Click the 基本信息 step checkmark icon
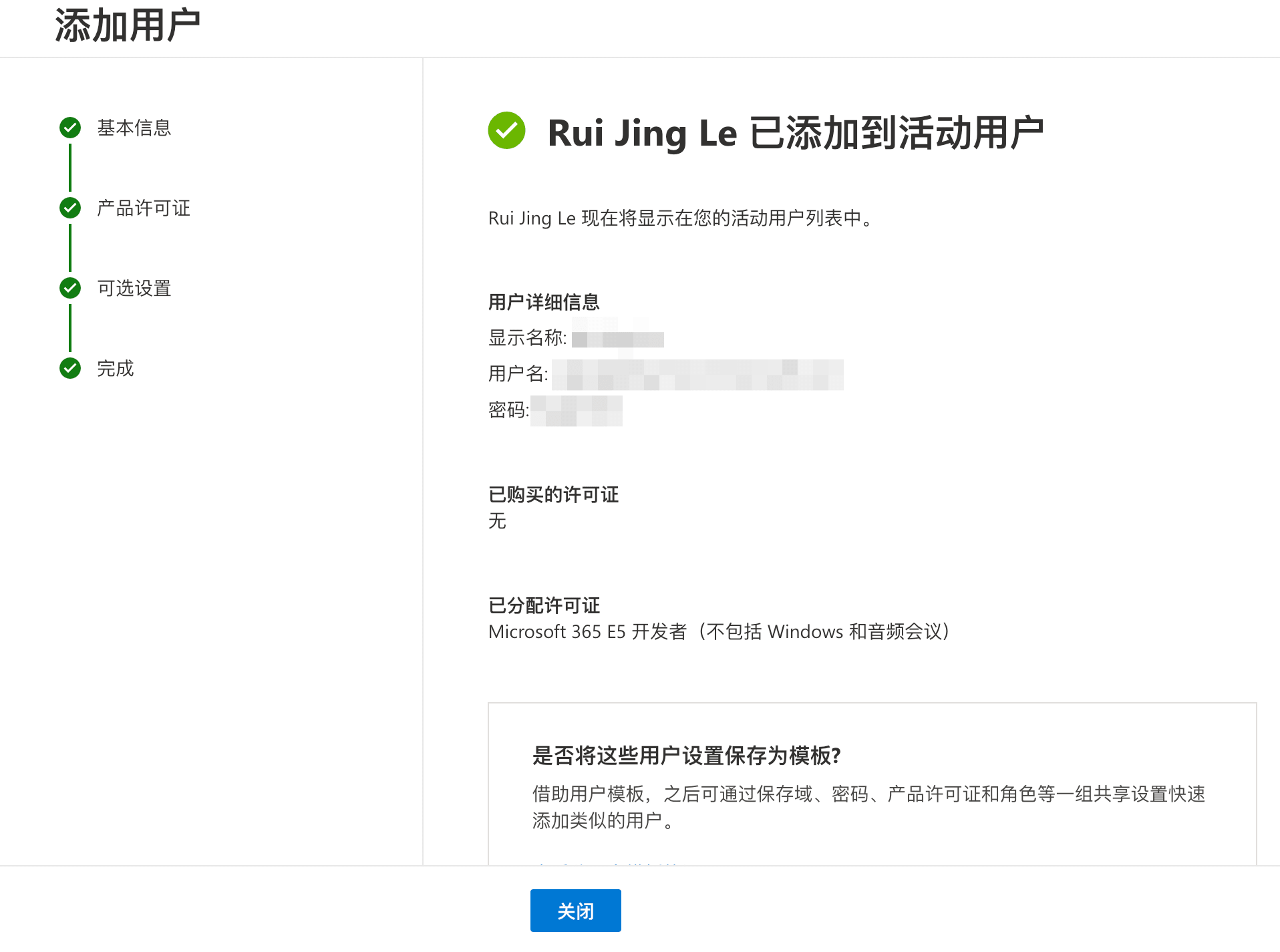 point(70,128)
